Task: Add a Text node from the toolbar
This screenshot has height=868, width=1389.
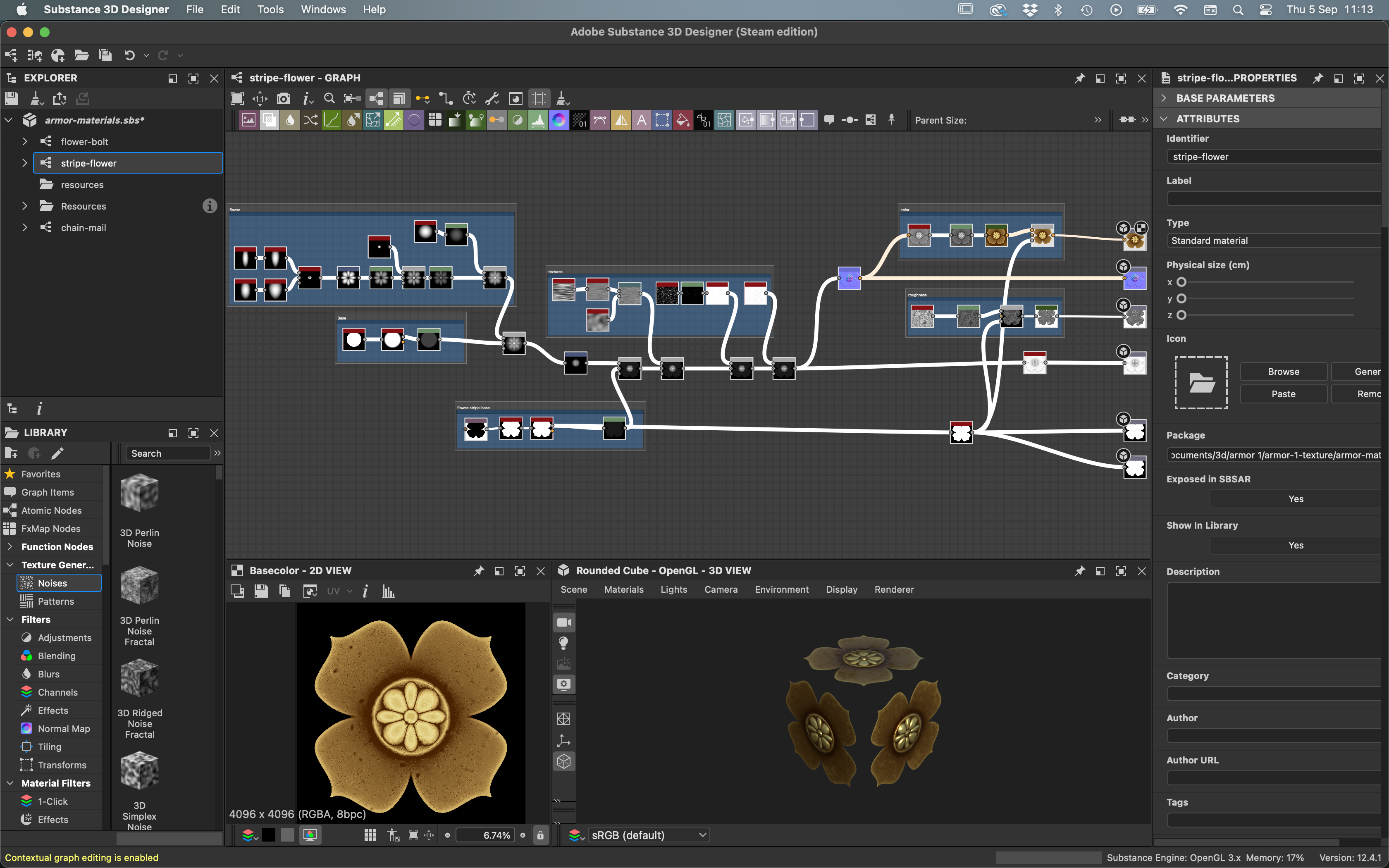Action: [x=641, y=120]
